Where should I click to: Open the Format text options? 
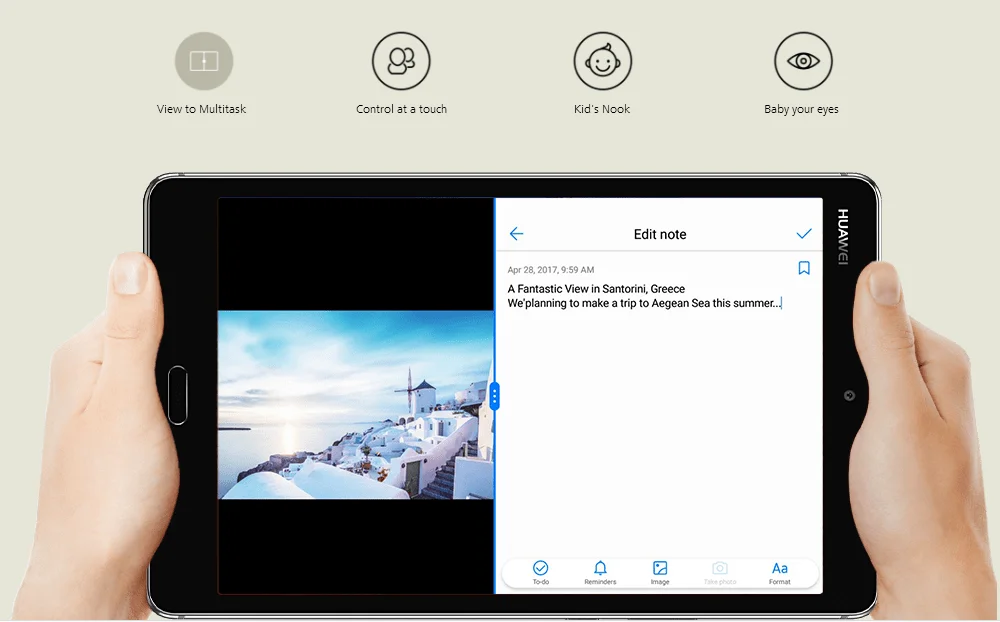779,572
